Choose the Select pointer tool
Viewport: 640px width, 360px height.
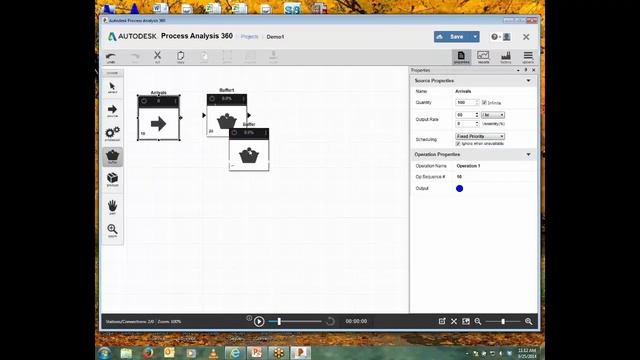[112, 88]
